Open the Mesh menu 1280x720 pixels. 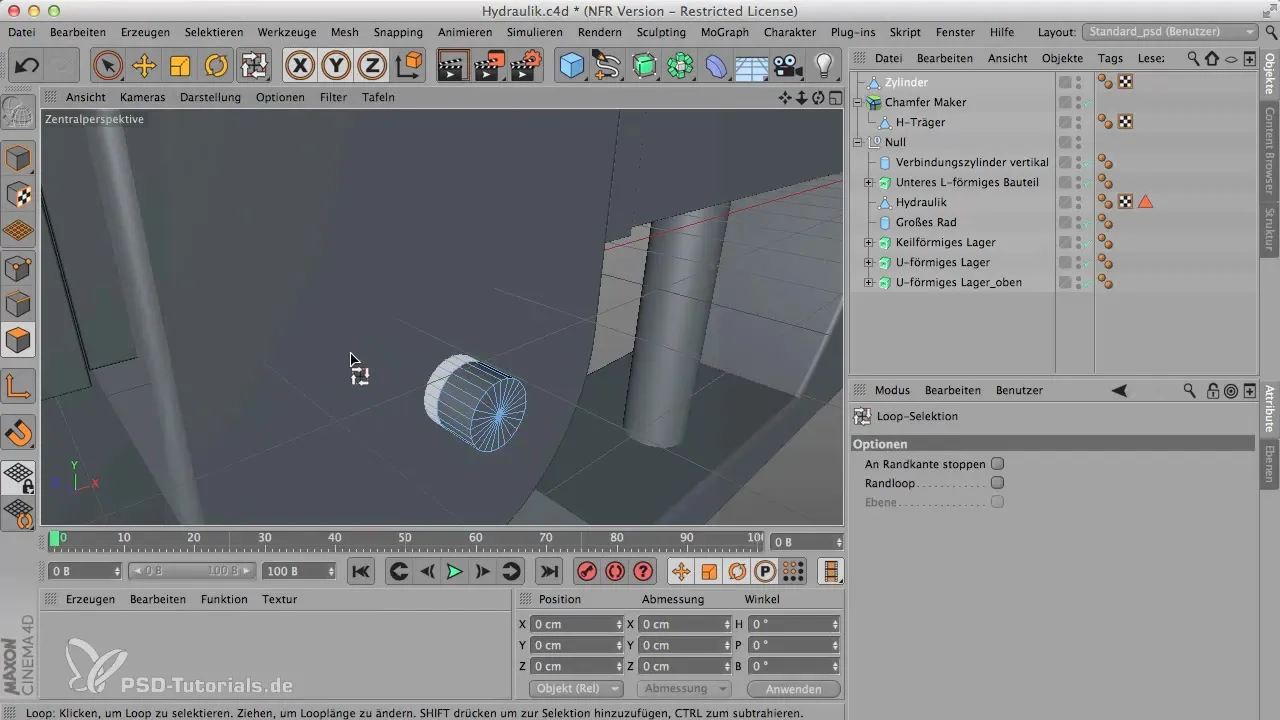(x=344, y=32)
